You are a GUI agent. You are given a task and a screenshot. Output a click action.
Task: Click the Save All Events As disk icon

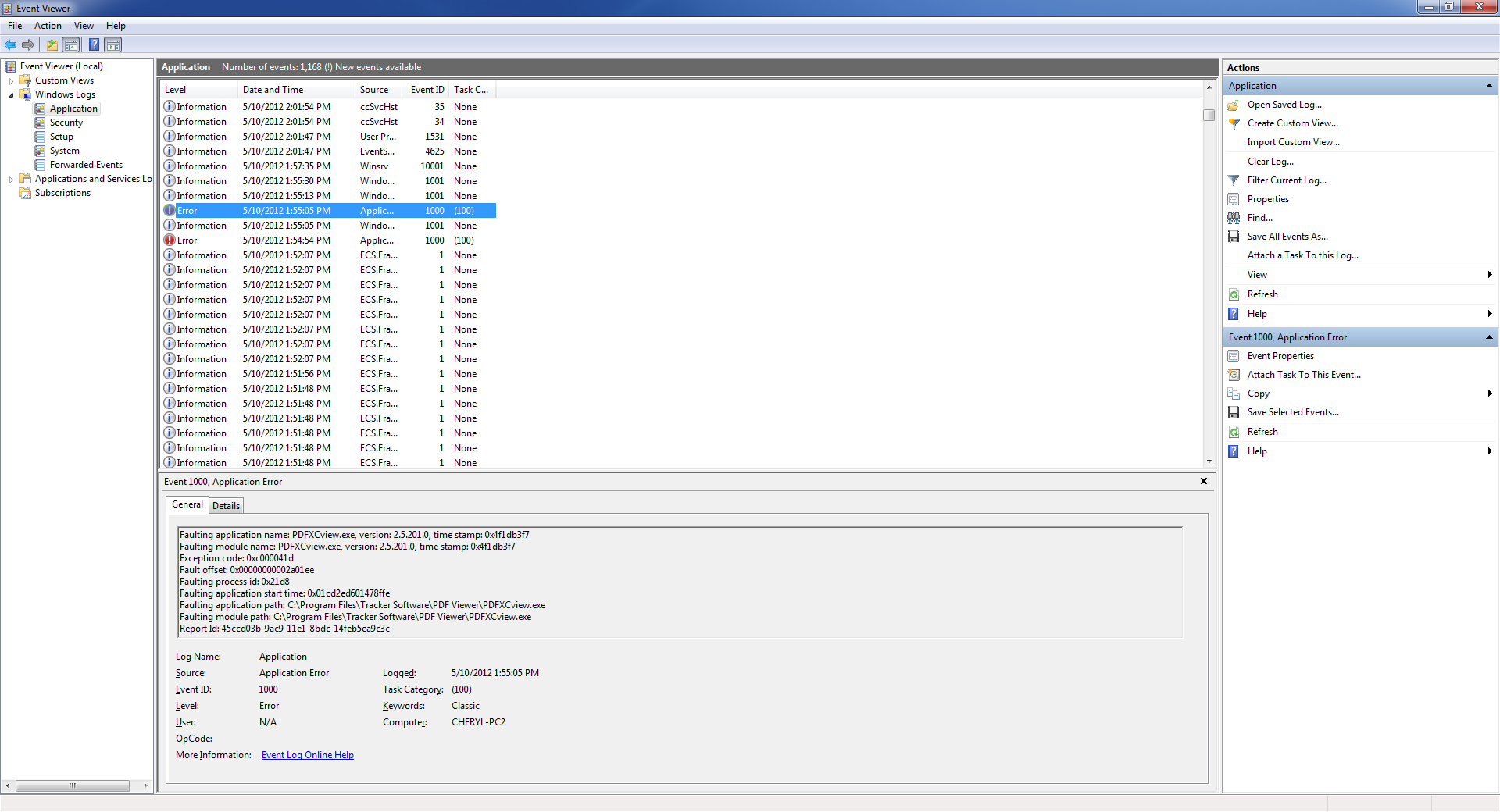click(1234, 237)
